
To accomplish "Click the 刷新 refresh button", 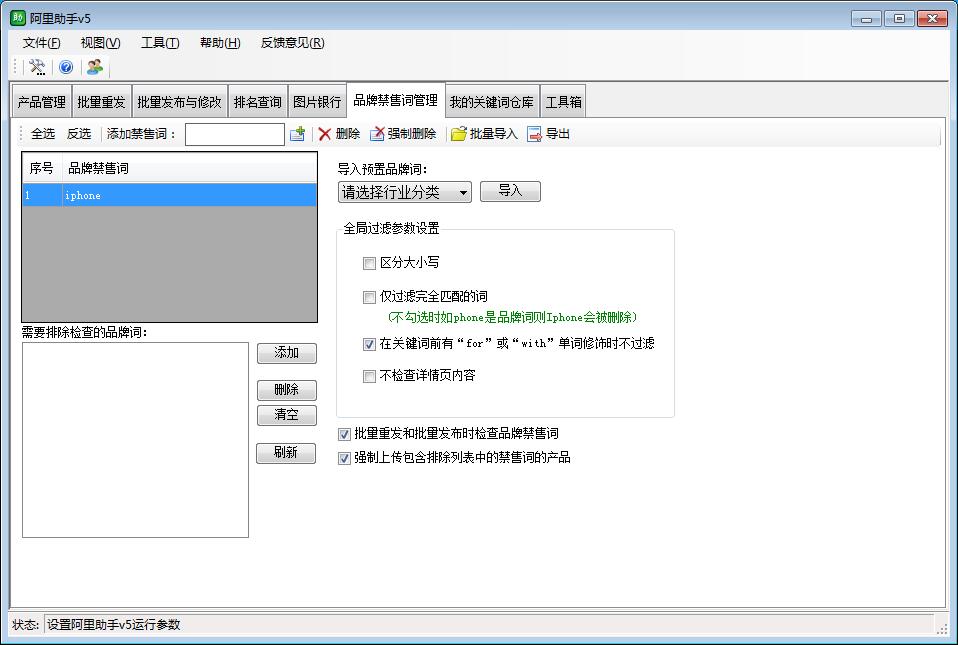I will point(286,453).
